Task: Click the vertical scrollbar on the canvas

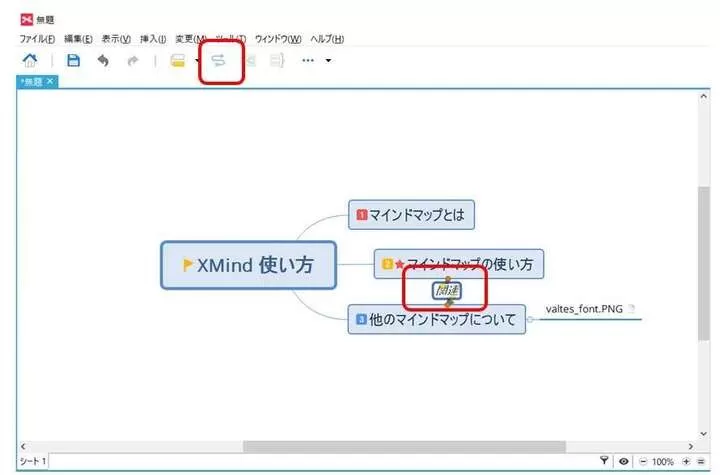Action: (x=704, y=260)
